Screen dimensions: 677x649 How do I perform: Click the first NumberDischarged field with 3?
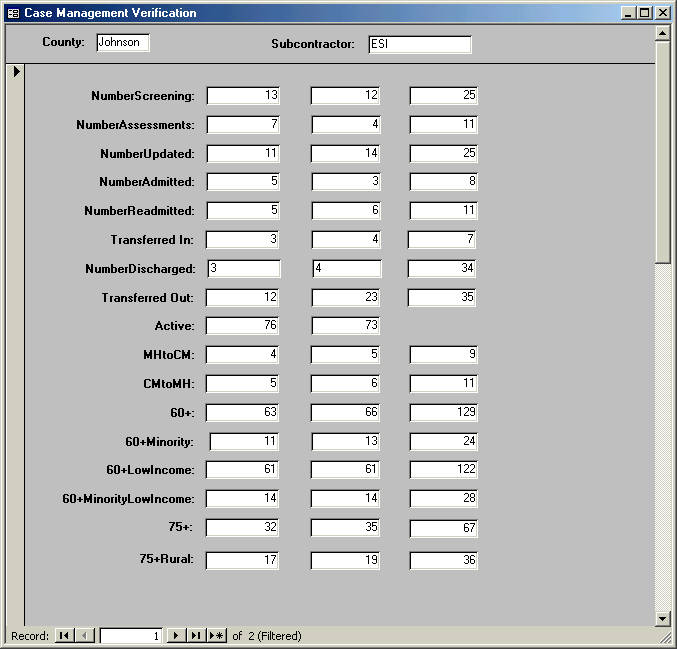pos(244,268)
